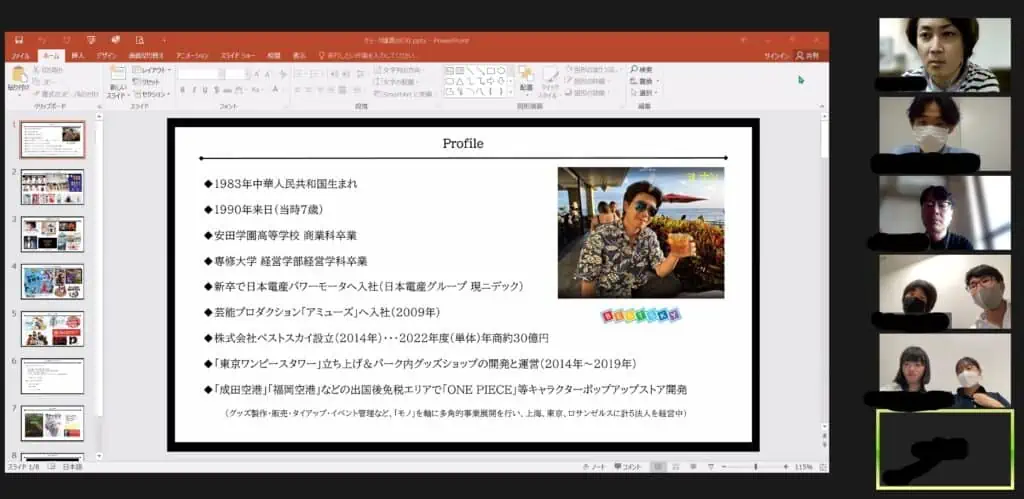Viewport: 1024px width, 499px height.
Task: Open the File (ファイル) tab
Action: click(x=20, y=56)
